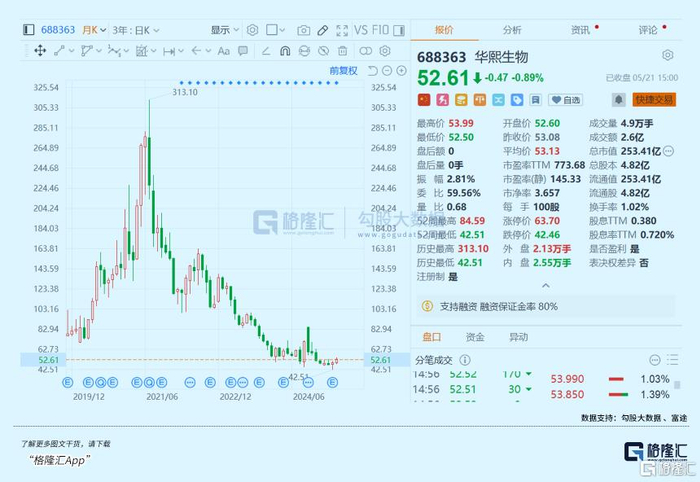Click the 快捷交易 button
Screen dimensions: 700x482
tap(654, 100)
